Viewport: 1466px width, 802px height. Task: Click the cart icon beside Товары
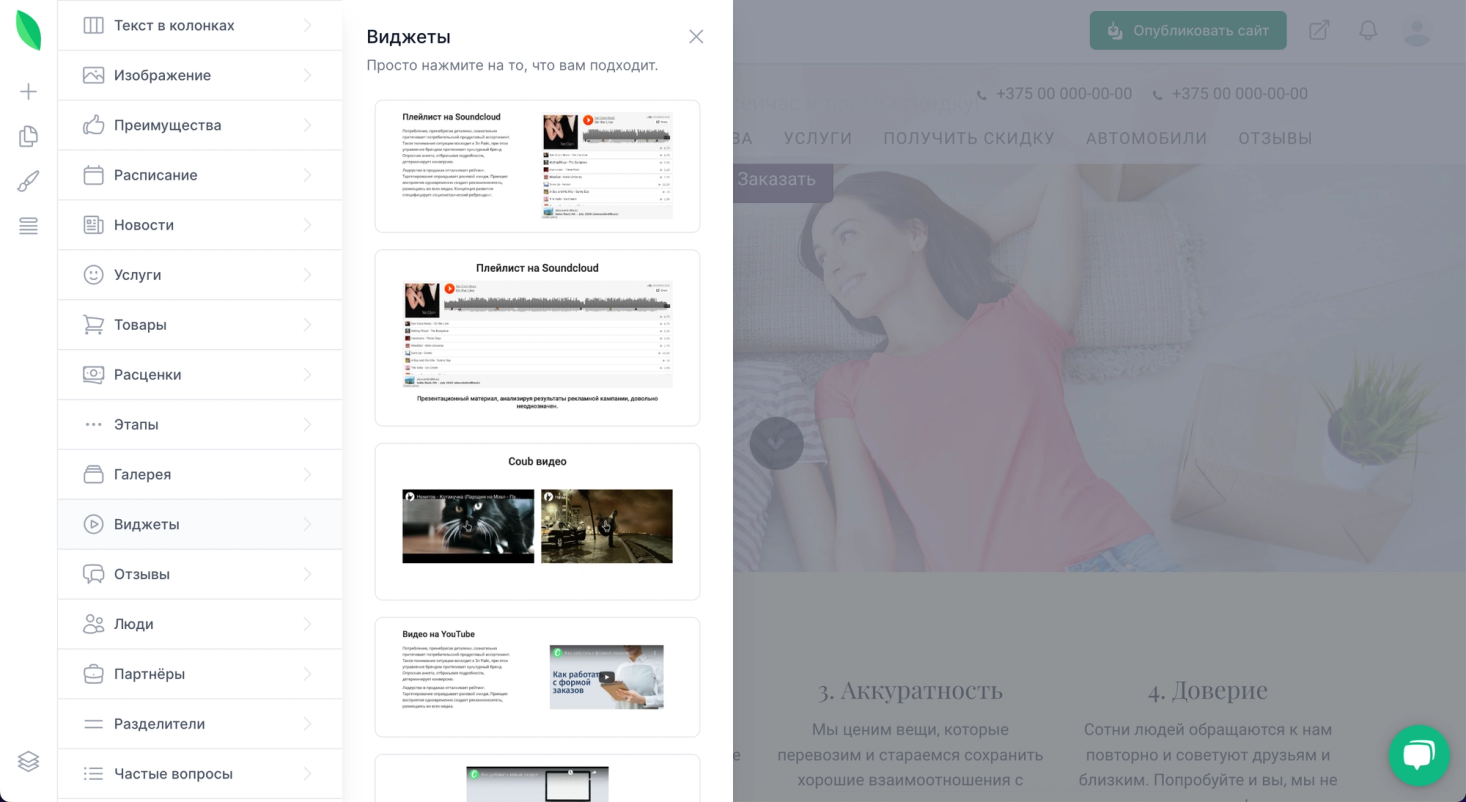pyautogui.click(x=93, y=325)
